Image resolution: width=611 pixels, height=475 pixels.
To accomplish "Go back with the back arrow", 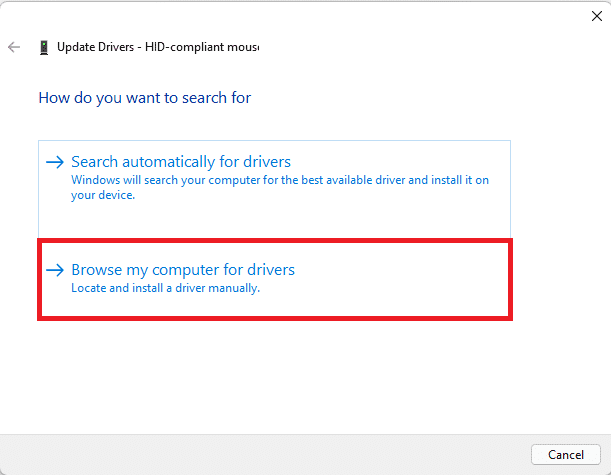I will pyautogui.click(x=14, y=47).
